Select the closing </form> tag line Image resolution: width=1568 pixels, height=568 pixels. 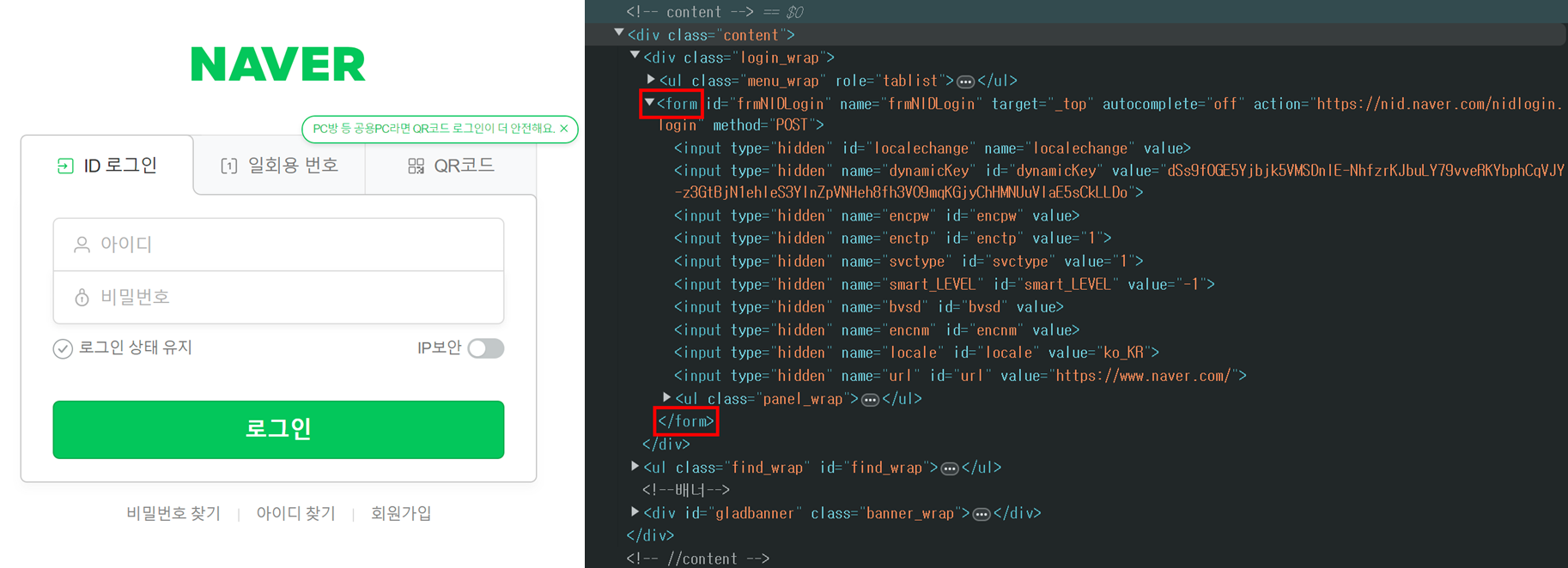(686, 421)
